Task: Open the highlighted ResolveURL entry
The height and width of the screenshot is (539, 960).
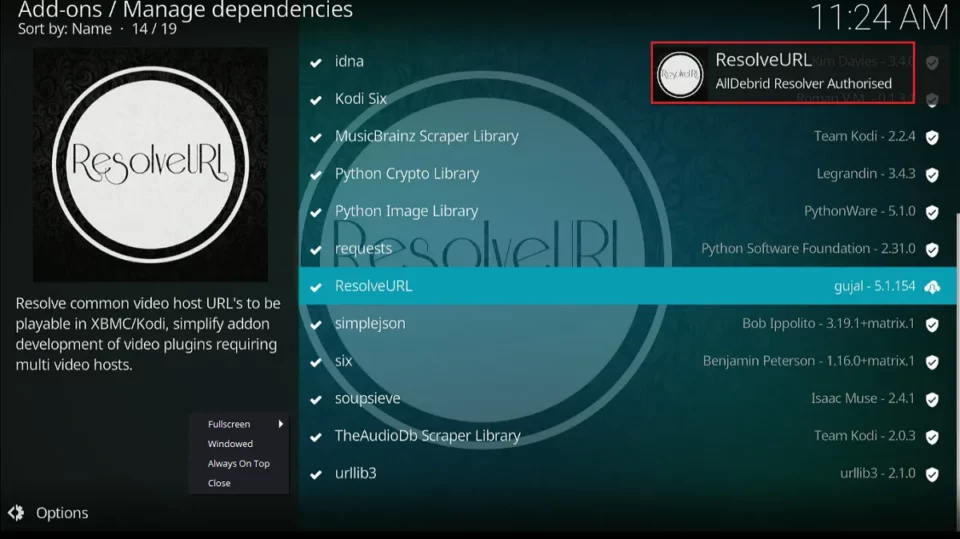Action: tap(627, 286)
